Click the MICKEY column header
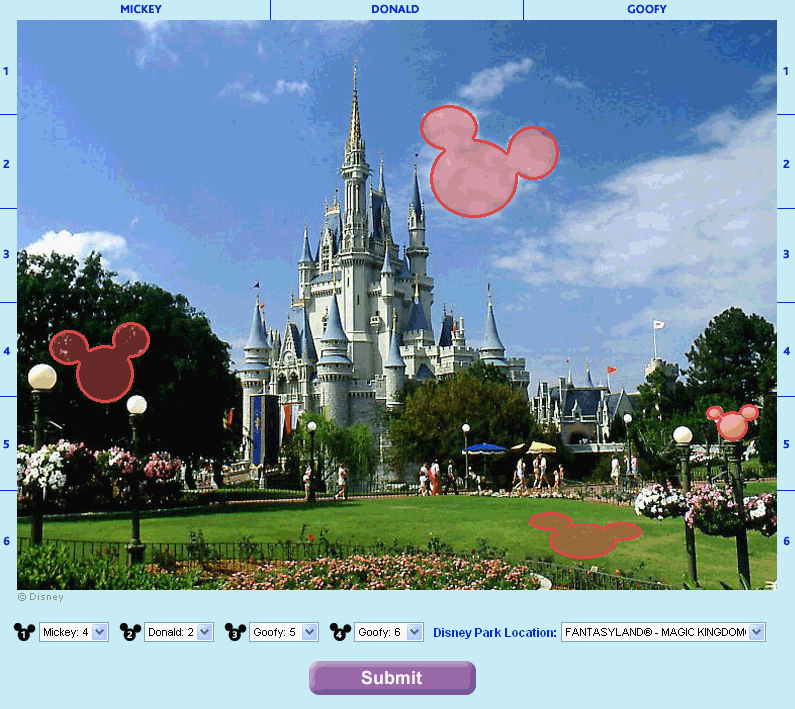This screenshot has height=709, width=795. (141, 9)
